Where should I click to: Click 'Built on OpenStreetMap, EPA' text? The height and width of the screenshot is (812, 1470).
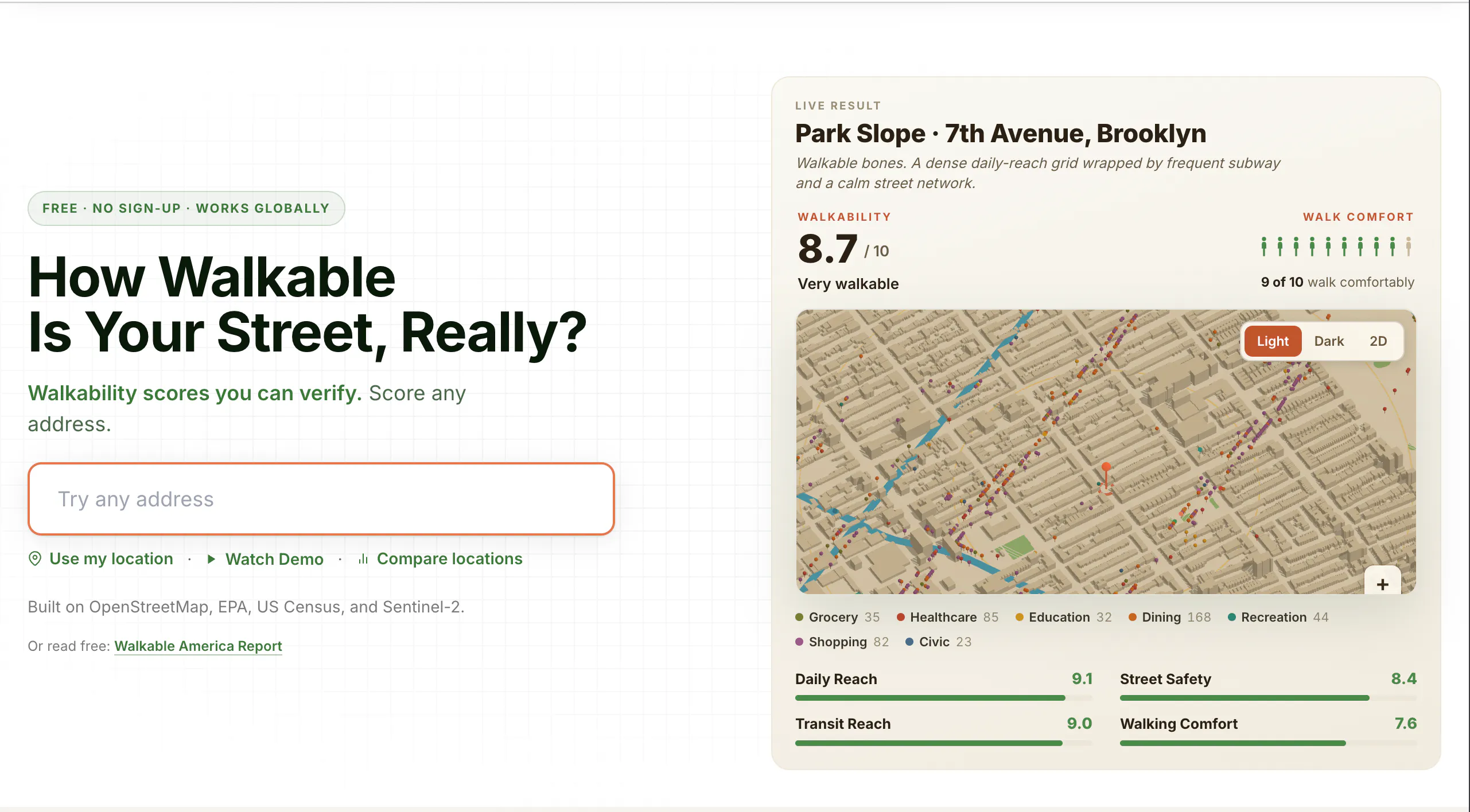(246, 607)
